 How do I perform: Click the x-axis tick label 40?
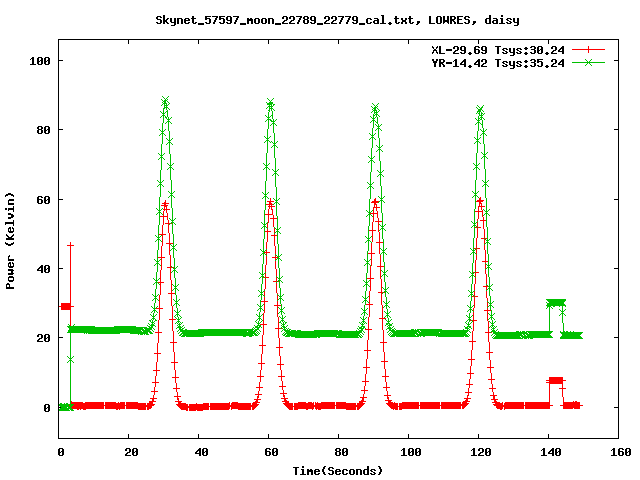201,452
